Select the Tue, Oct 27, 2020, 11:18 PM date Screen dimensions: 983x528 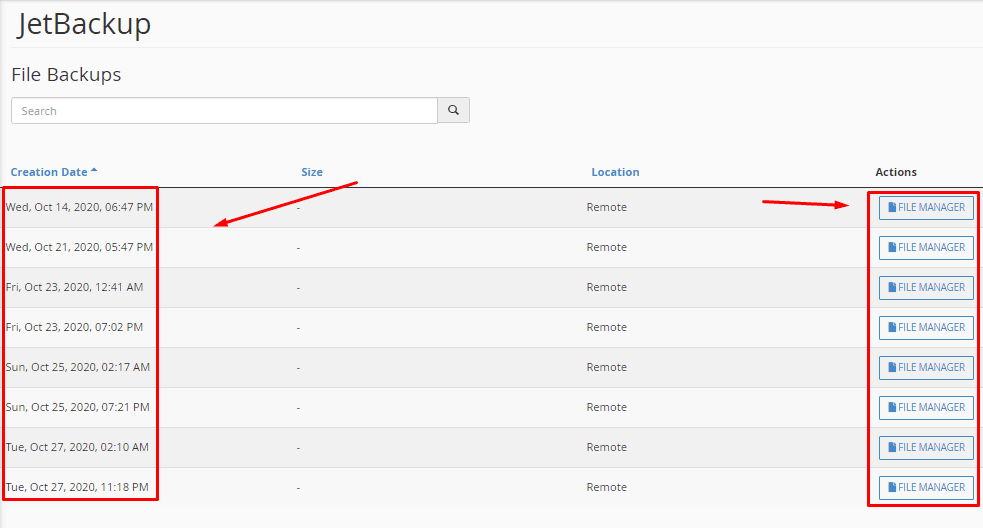click(79, 487)
